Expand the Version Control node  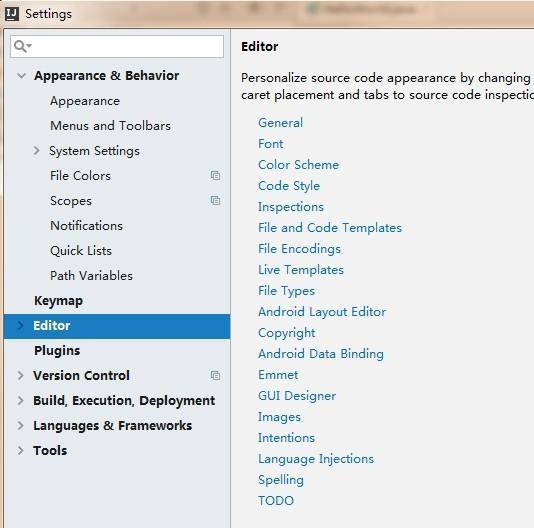(20, 375)
